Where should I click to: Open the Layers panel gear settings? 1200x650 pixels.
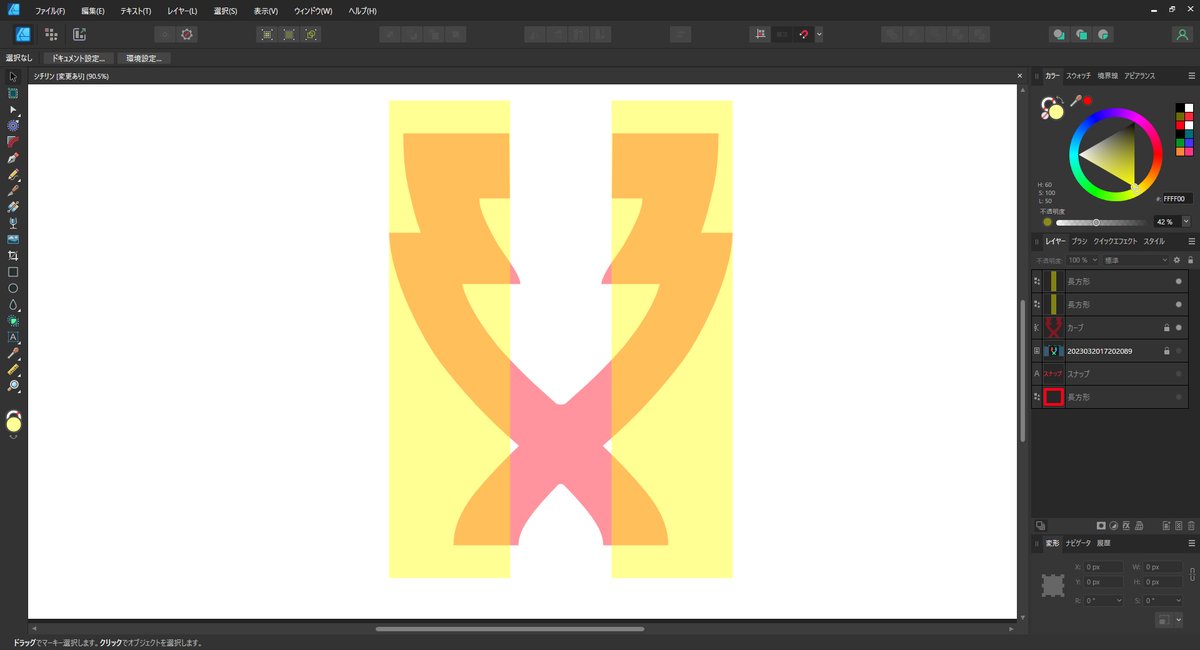(x=1177, y=260)
